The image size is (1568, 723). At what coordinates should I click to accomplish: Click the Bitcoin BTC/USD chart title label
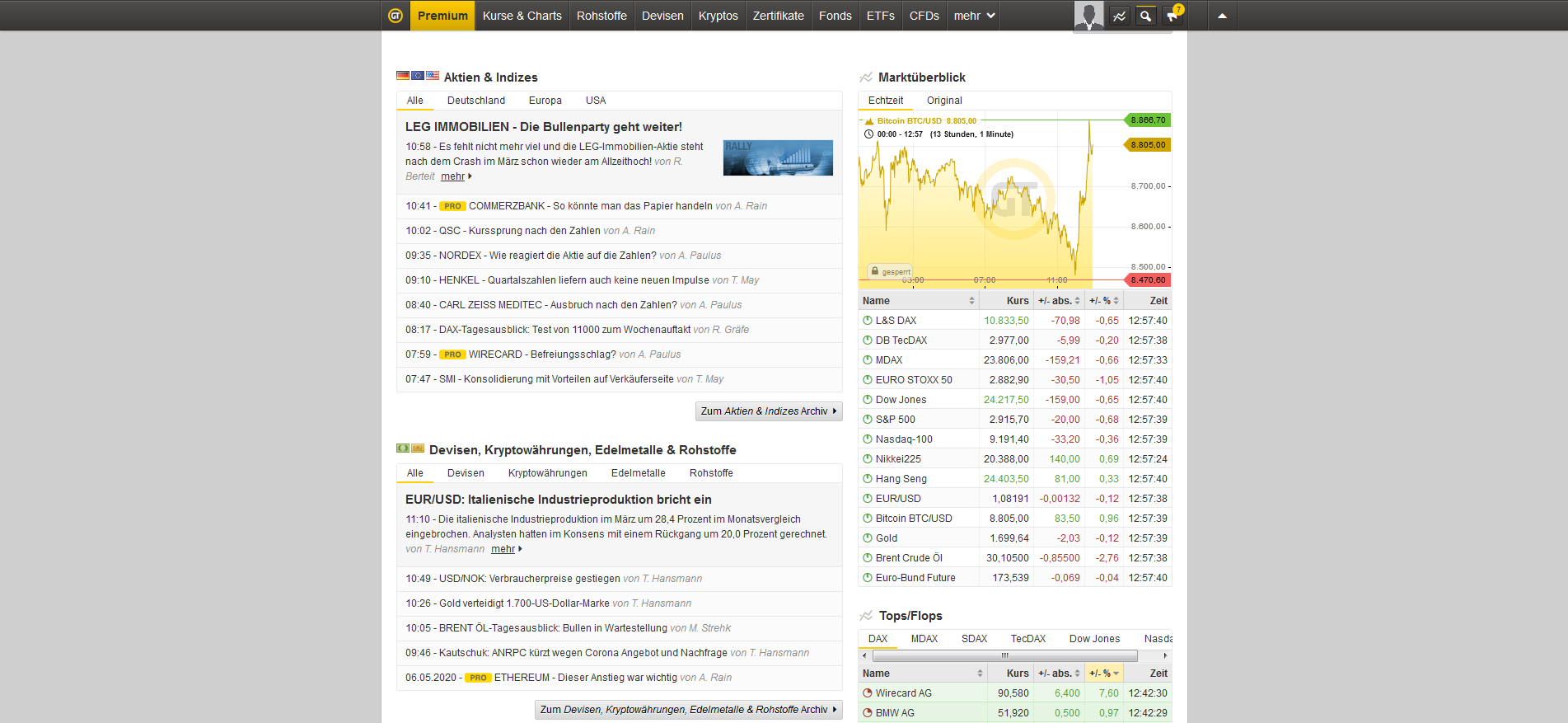coord(909,121)
